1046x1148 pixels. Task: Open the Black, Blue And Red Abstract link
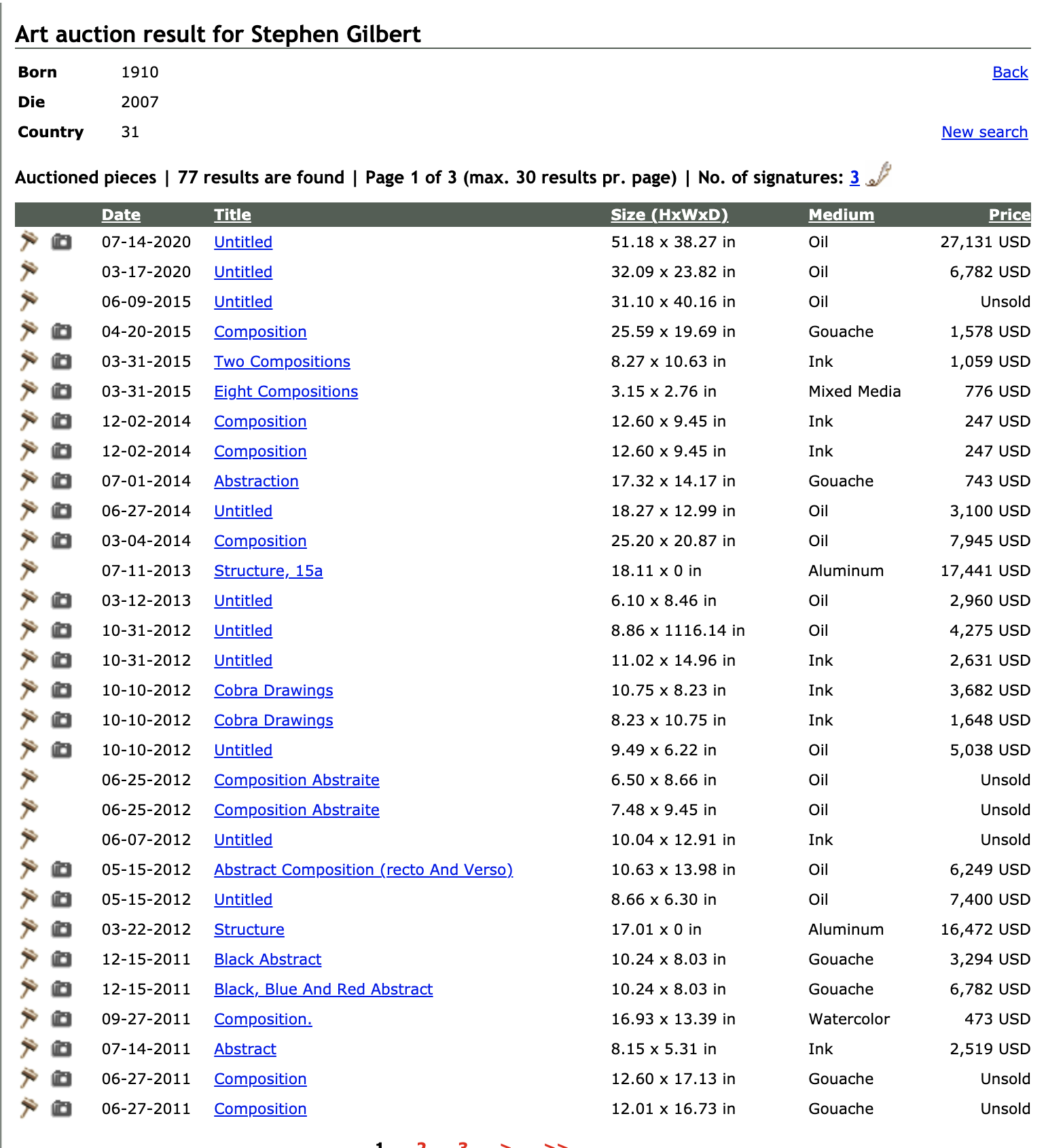click(323, 989)
